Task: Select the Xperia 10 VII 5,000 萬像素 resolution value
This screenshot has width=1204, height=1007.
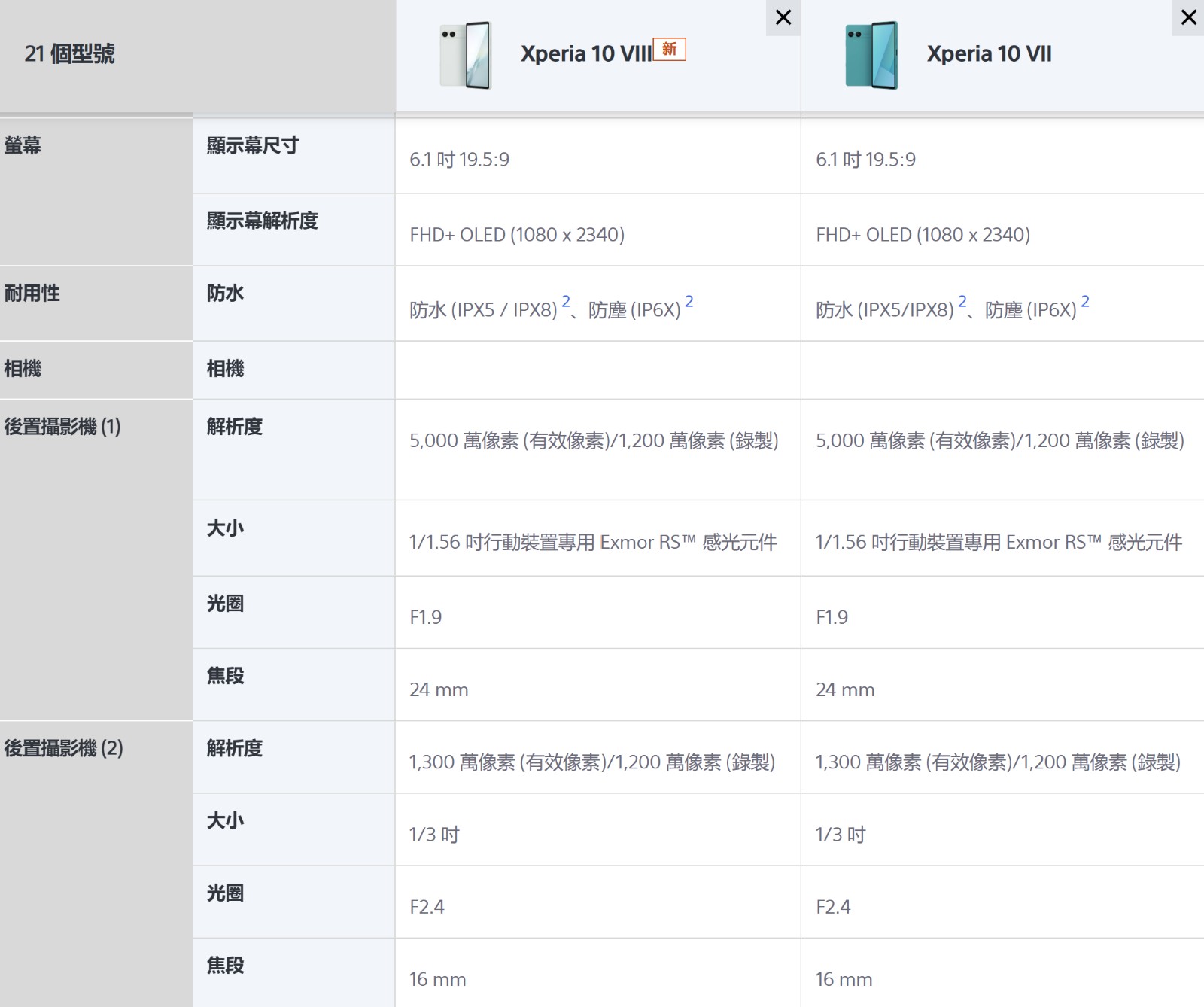Action: click(1000, 440)
